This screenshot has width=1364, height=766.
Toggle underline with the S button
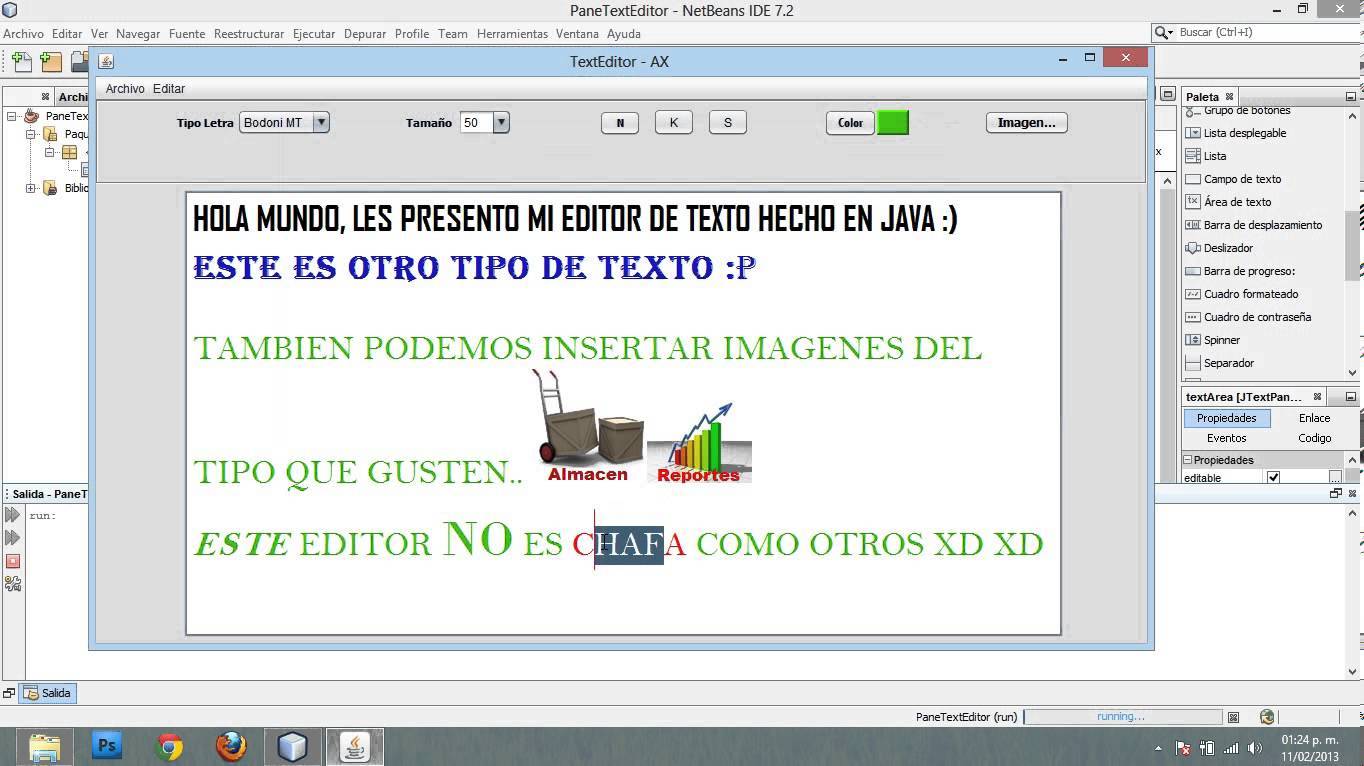[728, 123]
